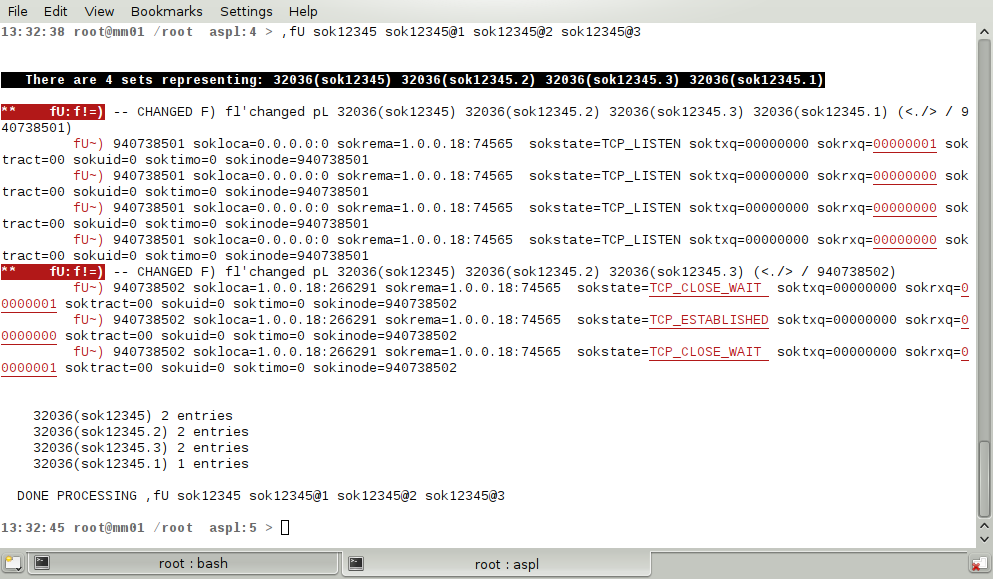Click the scrollbar up arrow
993x579 pixels.
coord(985,31)
